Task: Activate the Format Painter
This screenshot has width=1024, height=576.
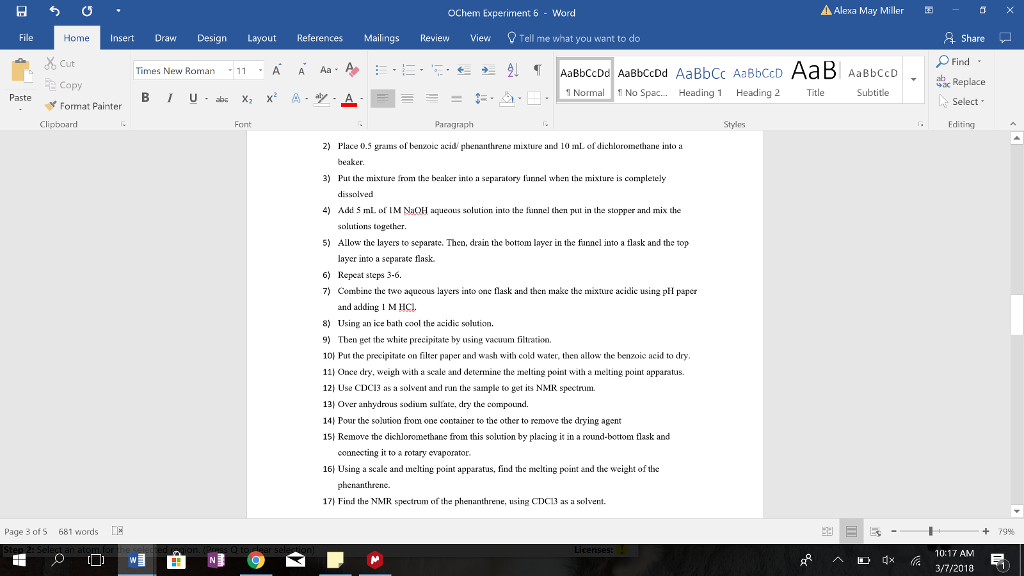Action: [83, 105]
